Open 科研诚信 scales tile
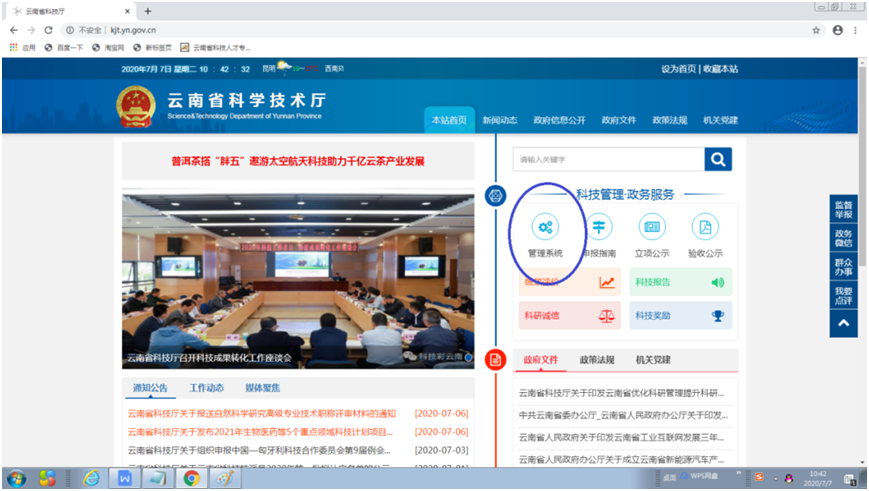869x491 pixels. point(570,315)
